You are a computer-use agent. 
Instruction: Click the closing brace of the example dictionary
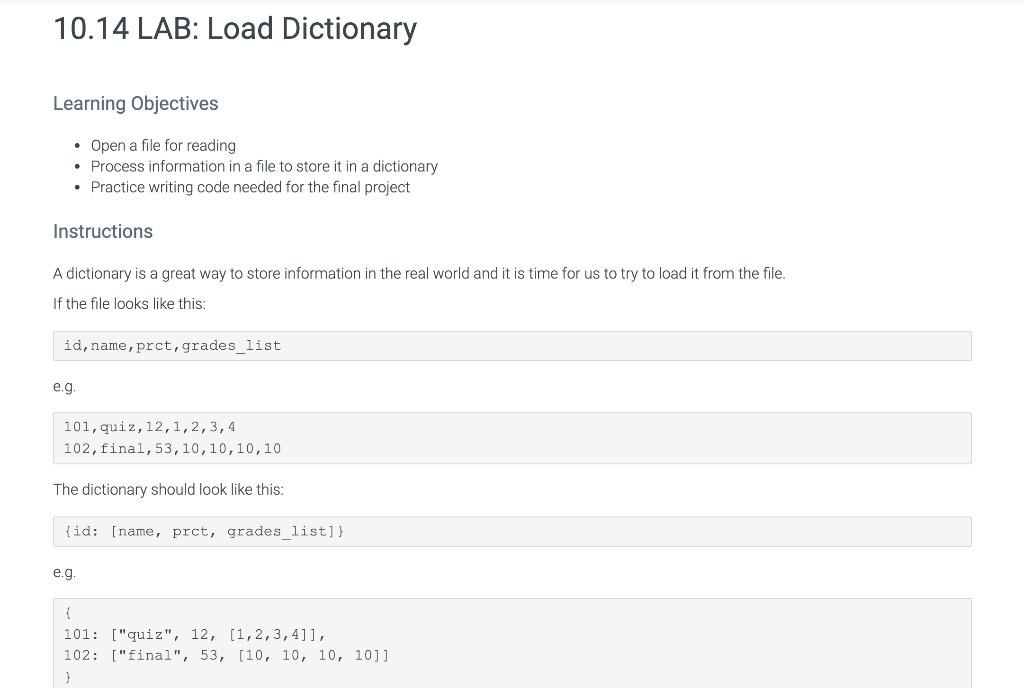[67, 676]
